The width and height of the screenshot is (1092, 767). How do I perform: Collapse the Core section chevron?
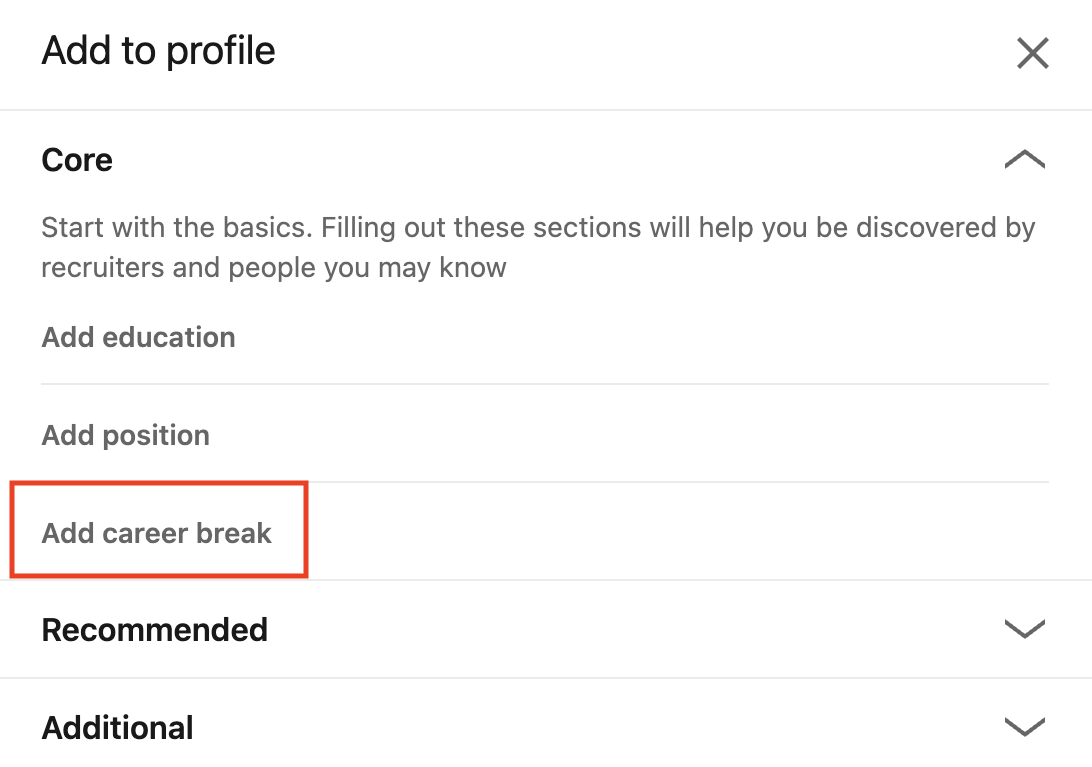1024,160
